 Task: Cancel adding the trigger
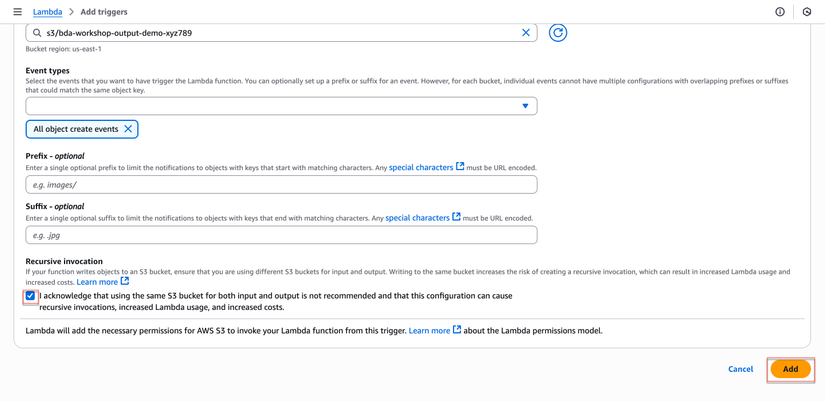(740, 369)
